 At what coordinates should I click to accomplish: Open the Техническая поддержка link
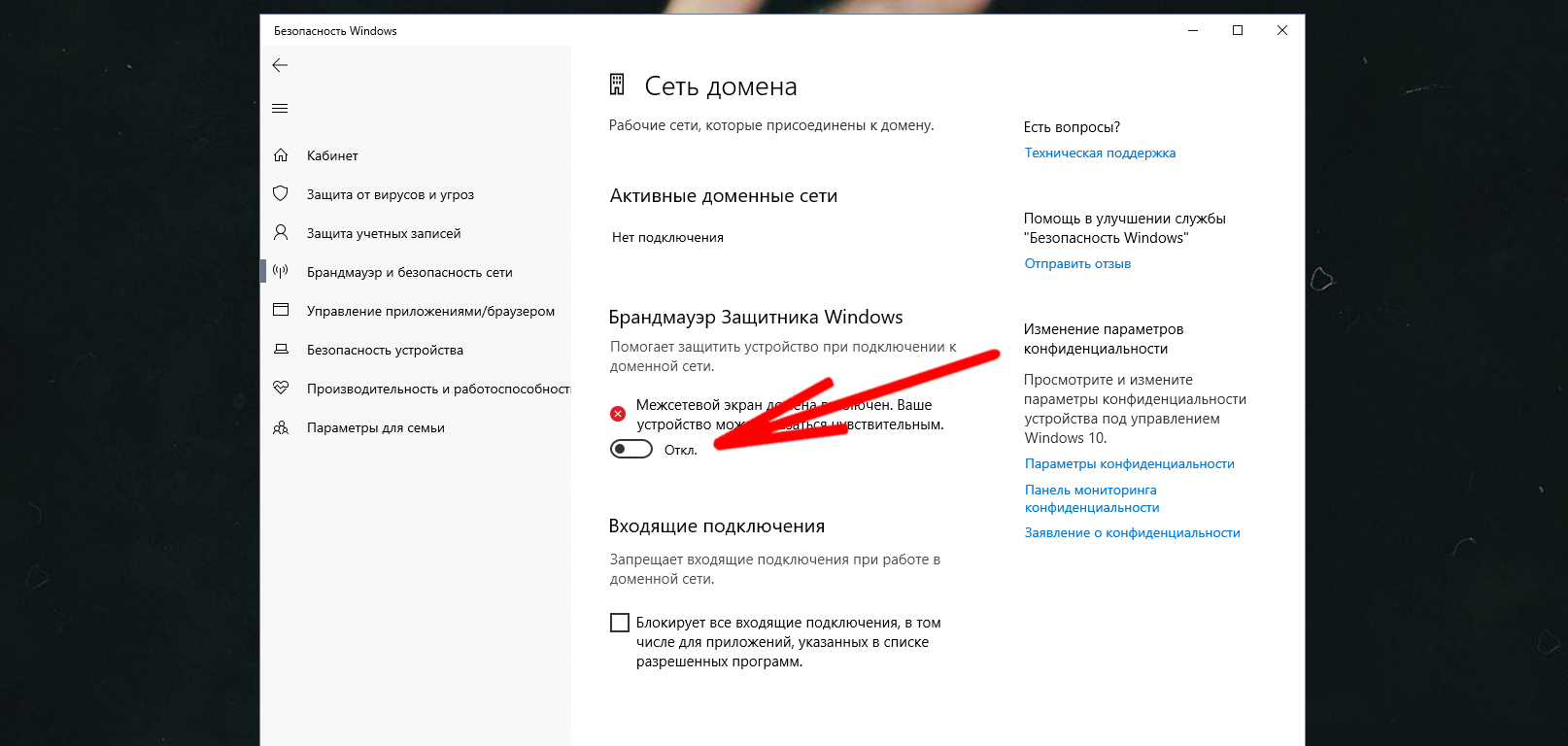(1100, 153)
